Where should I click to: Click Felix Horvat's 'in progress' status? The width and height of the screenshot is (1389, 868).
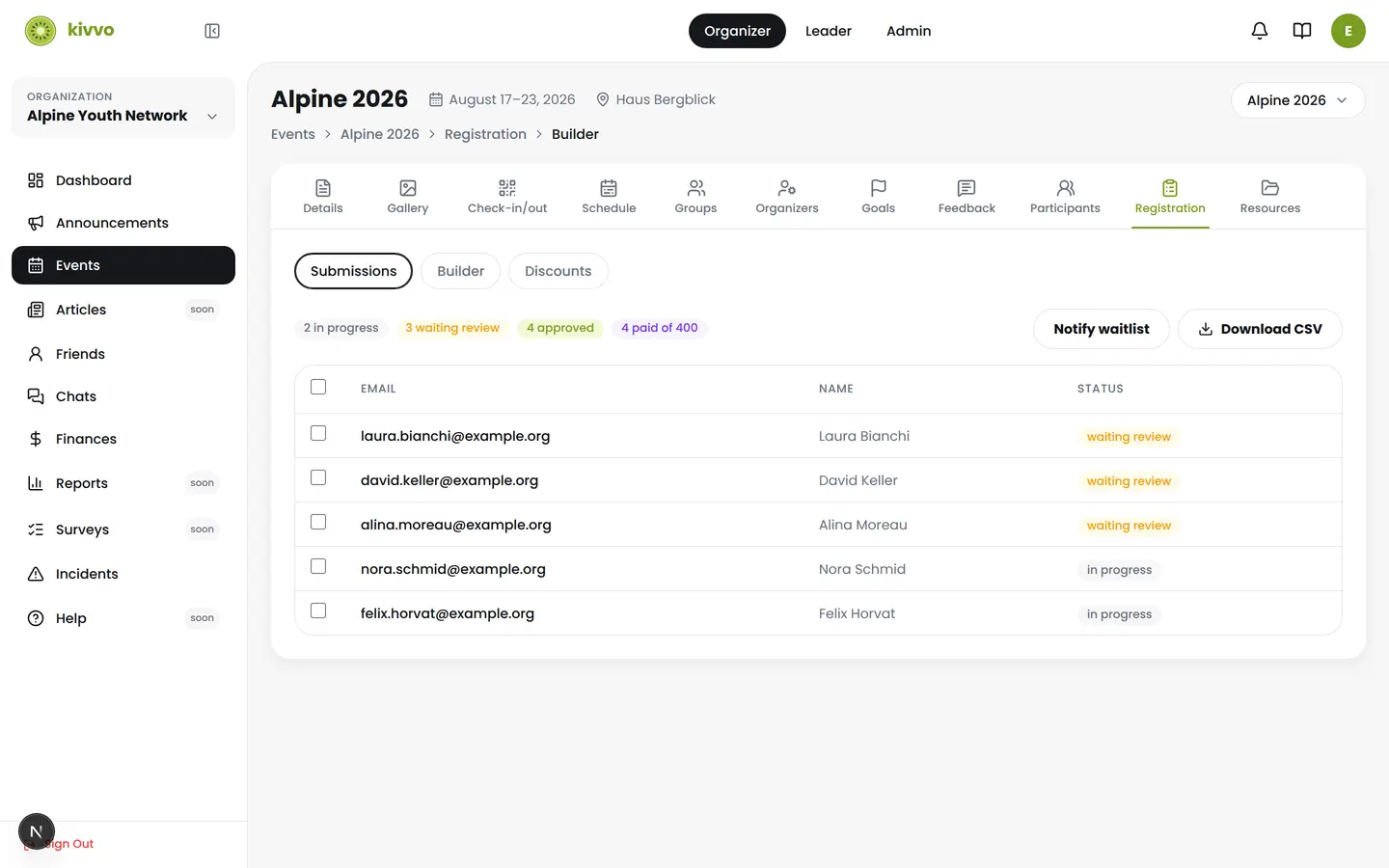(1119, 614)
